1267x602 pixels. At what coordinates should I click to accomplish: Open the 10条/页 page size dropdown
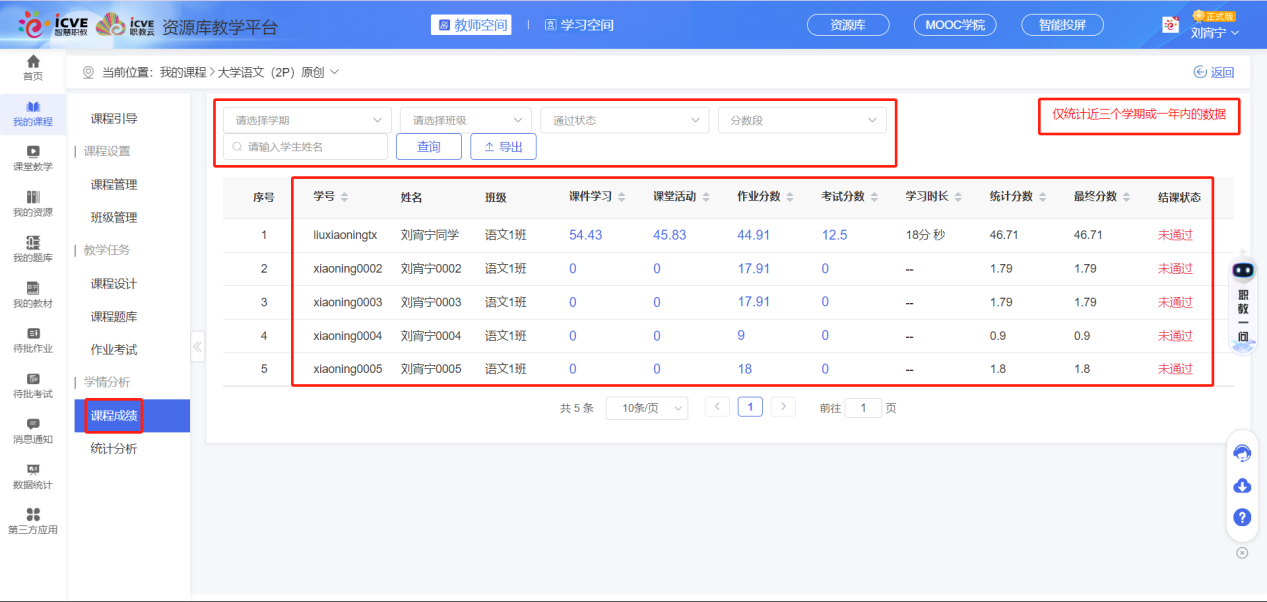646,407
